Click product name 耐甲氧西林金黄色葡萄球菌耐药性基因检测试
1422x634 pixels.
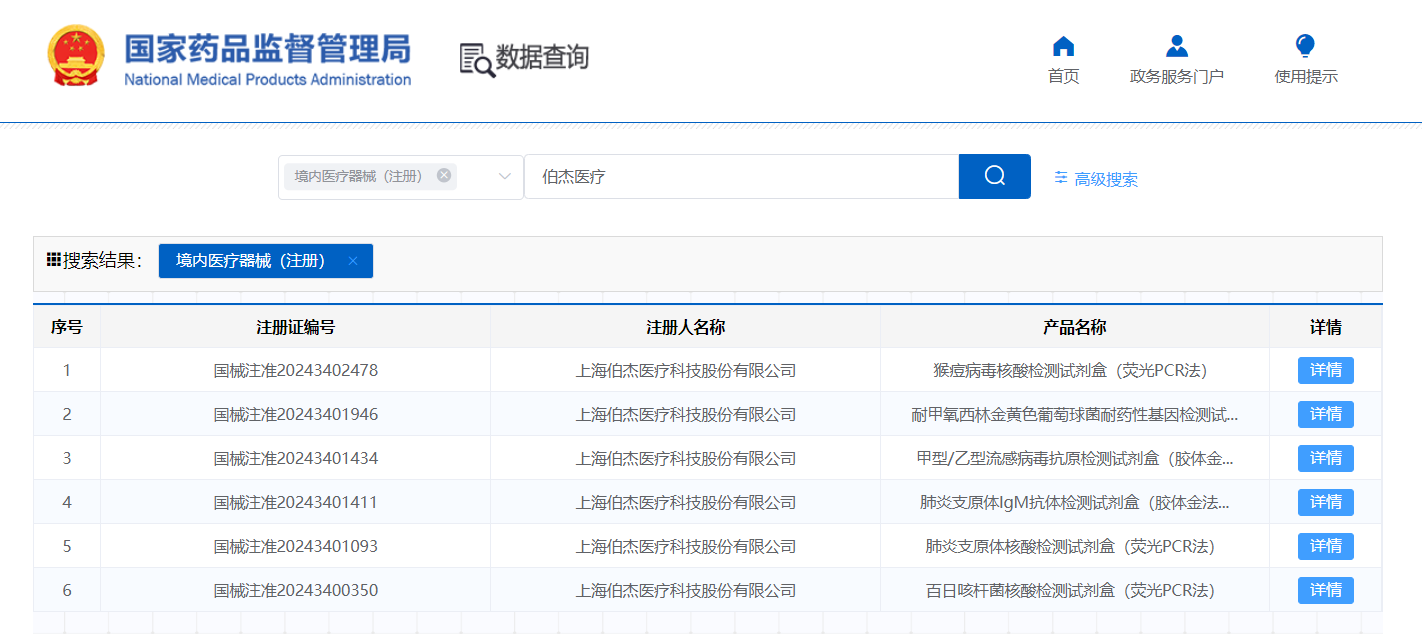1075,414
